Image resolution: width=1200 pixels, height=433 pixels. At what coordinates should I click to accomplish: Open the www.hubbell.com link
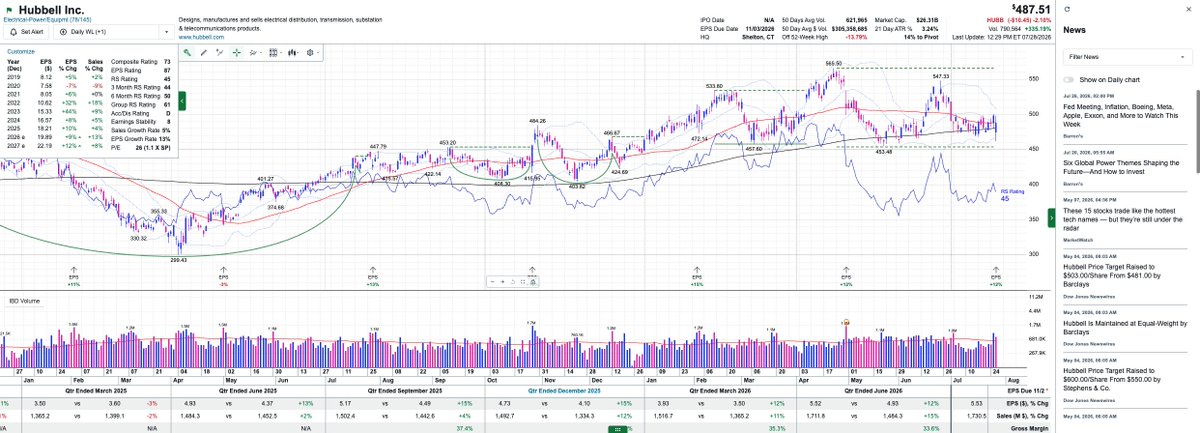(x=201, y=36)
